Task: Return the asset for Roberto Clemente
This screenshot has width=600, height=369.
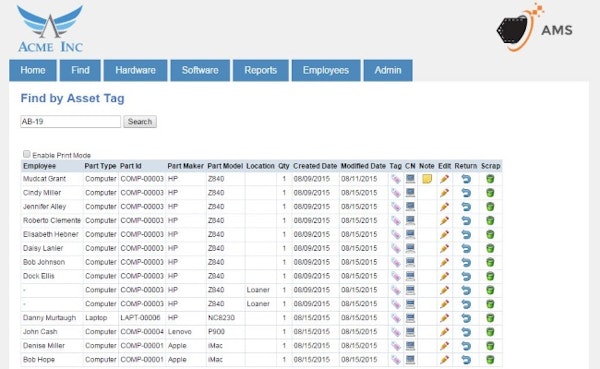Action: point(466,220)
